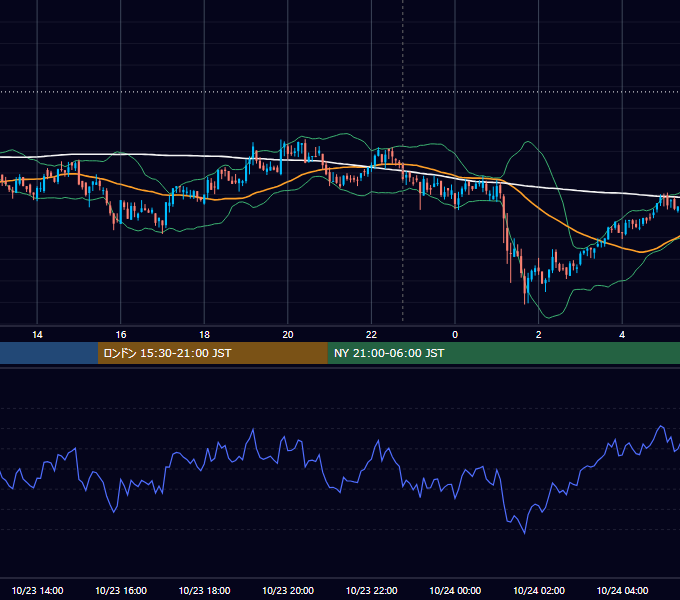
Task: Click the 2 hour label on price chart axis
Action: click(x=539, y=335)
